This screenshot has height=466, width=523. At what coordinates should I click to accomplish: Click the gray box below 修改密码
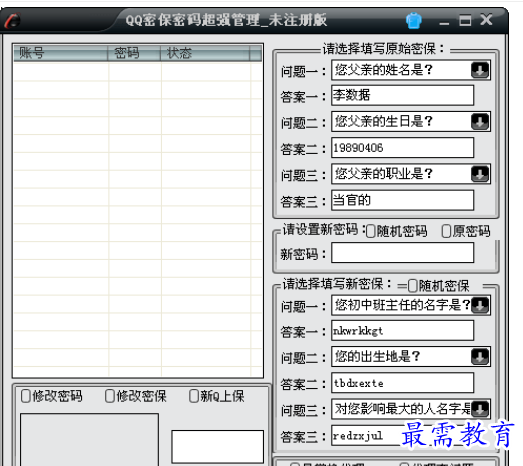point(89,440)
